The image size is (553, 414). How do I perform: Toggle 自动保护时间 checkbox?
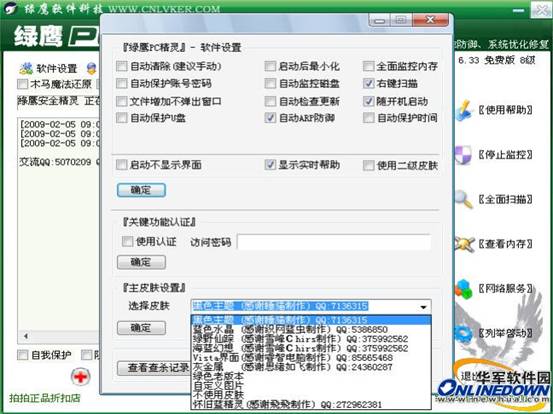click(x=369, y=118)
